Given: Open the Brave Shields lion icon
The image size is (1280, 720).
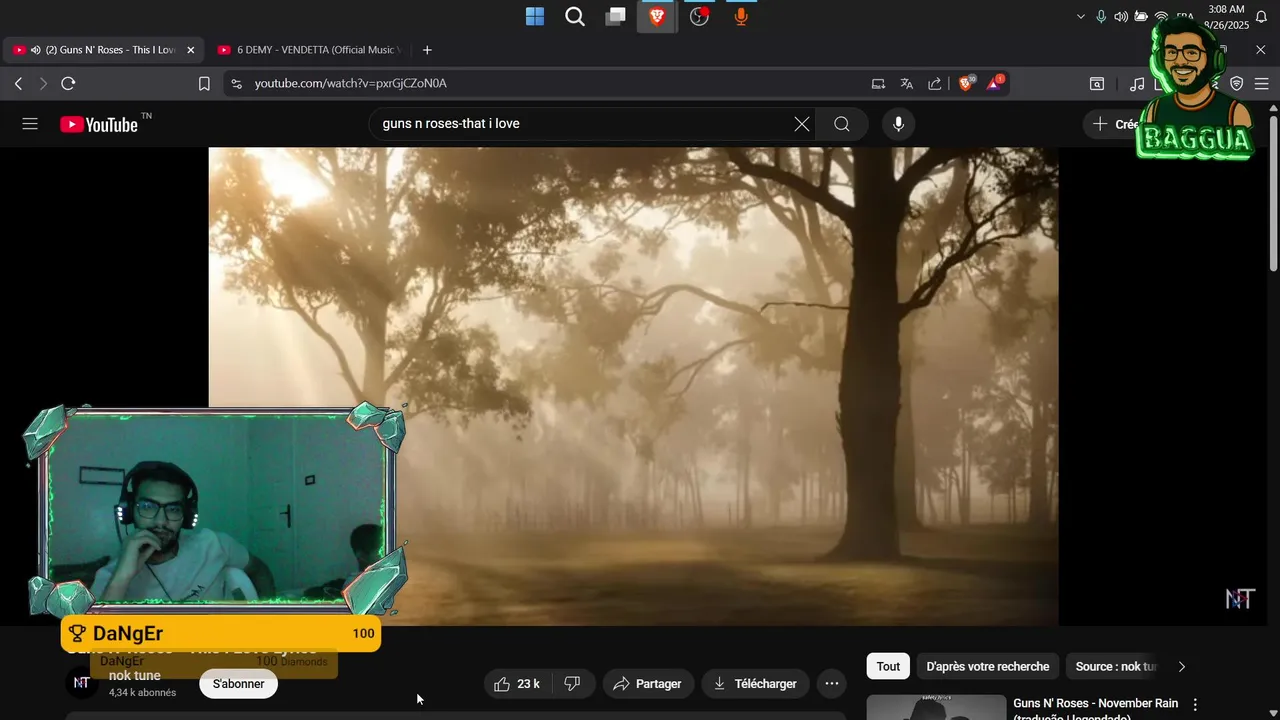Looking at the screenshot, I should (x=966, y=84).
